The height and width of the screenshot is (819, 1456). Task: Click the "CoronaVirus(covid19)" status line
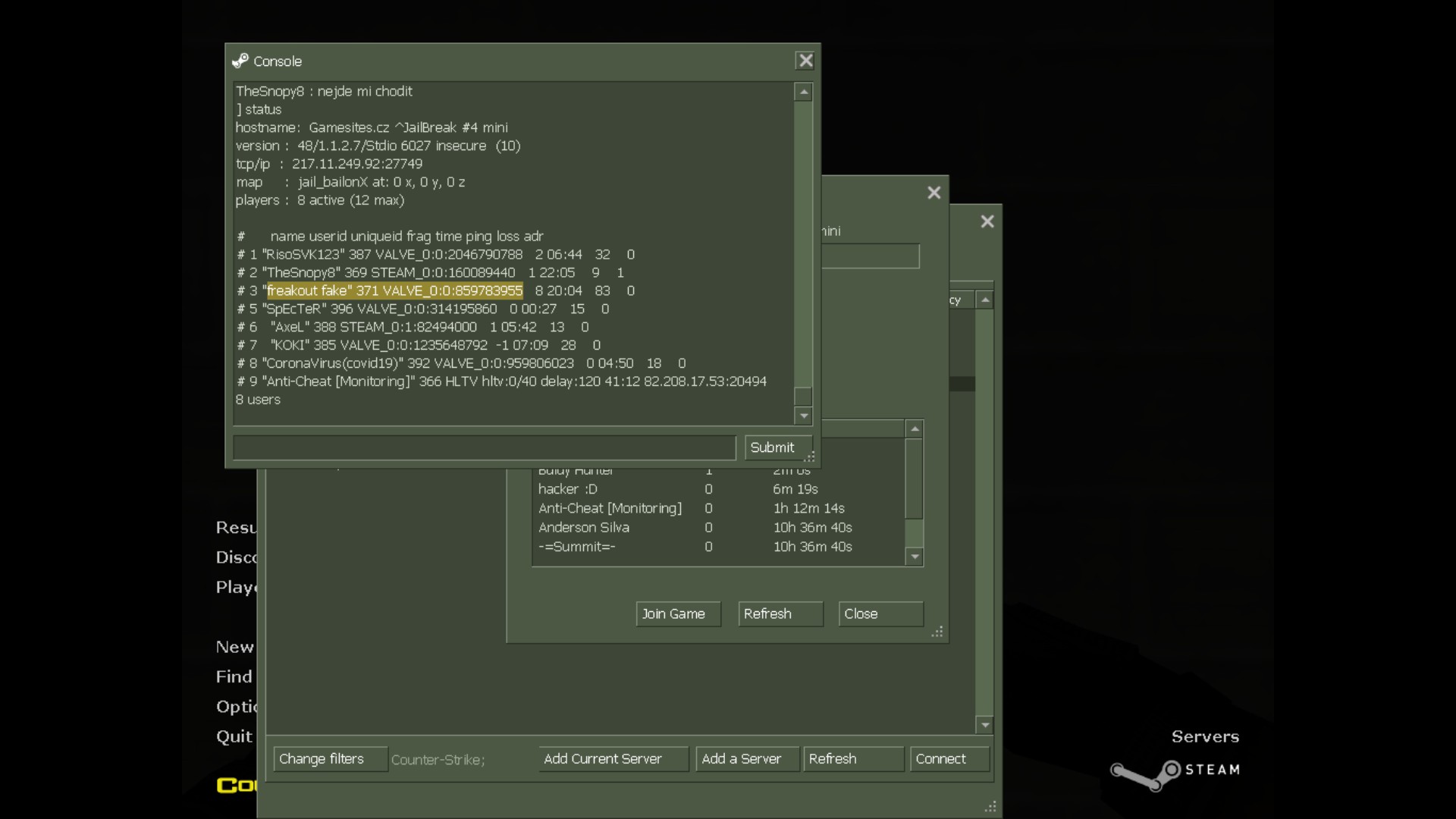[461, 363]
